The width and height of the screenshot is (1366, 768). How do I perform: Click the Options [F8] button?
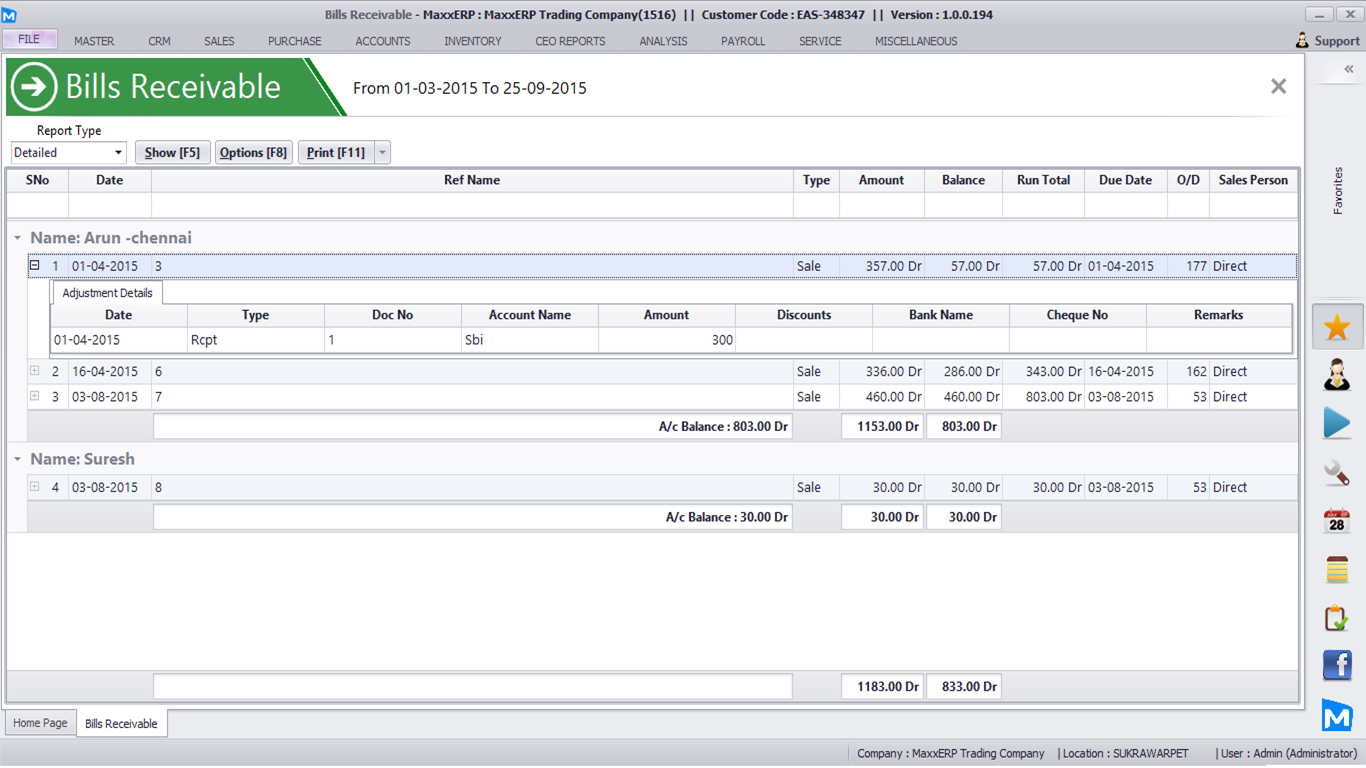click(253, 153)
